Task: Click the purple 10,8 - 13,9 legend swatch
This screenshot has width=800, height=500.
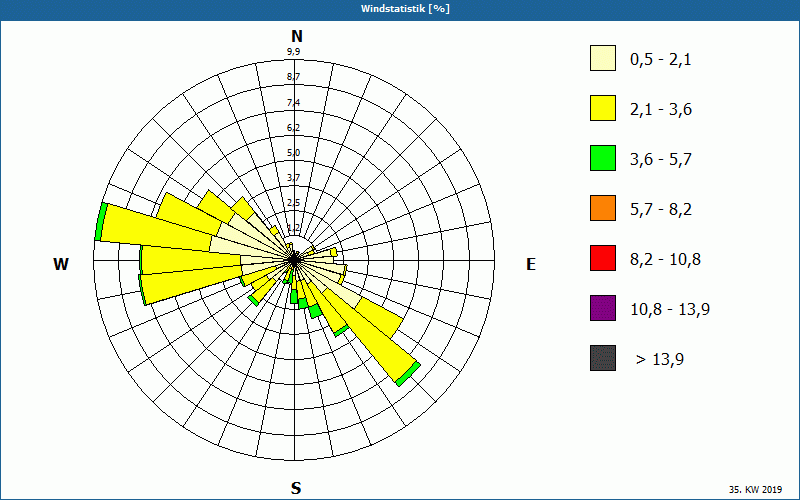Action: [x=603, y=308]
